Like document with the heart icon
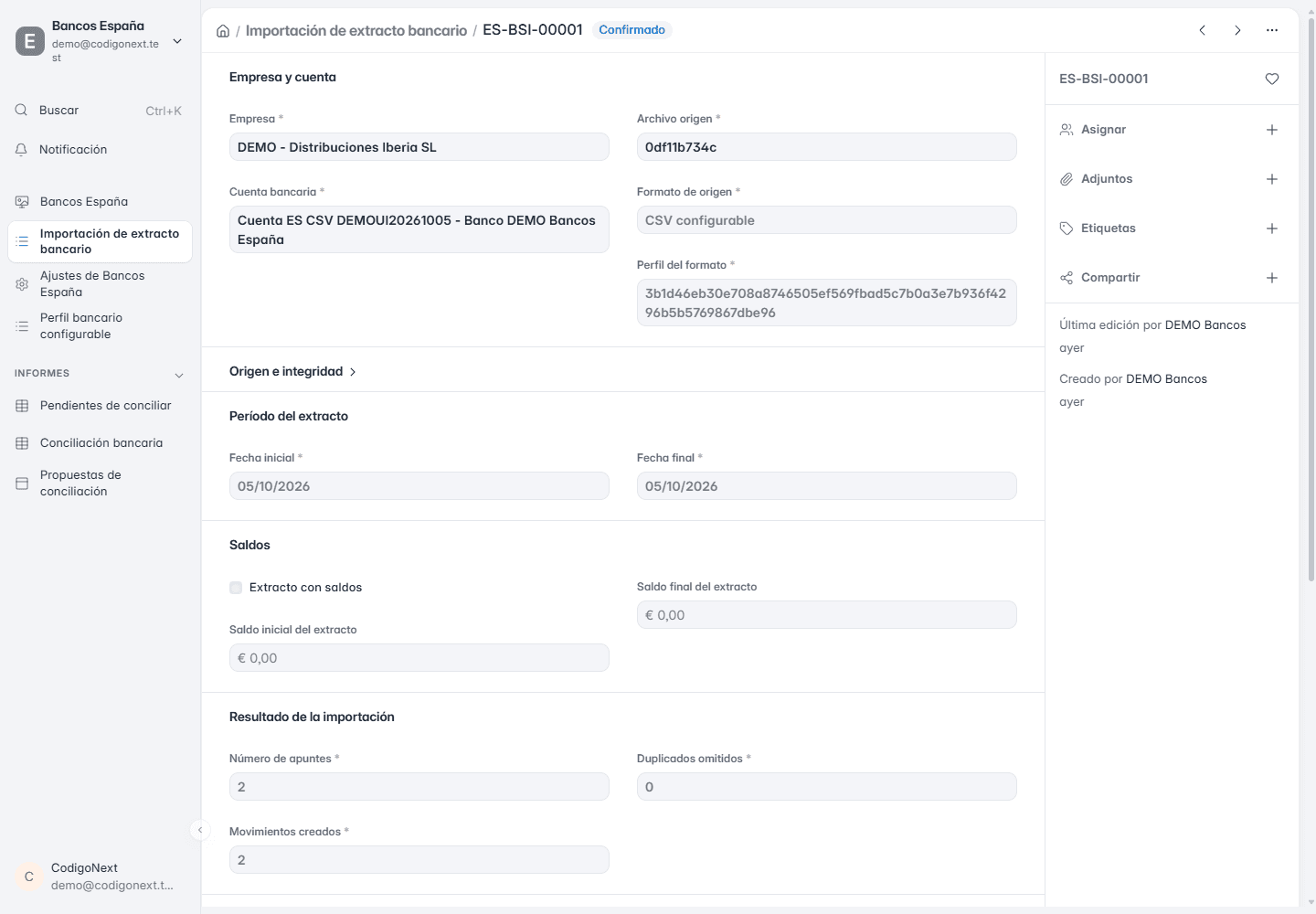The width and height of the screenshot is (1316, 914). [x=1272, y=79]
